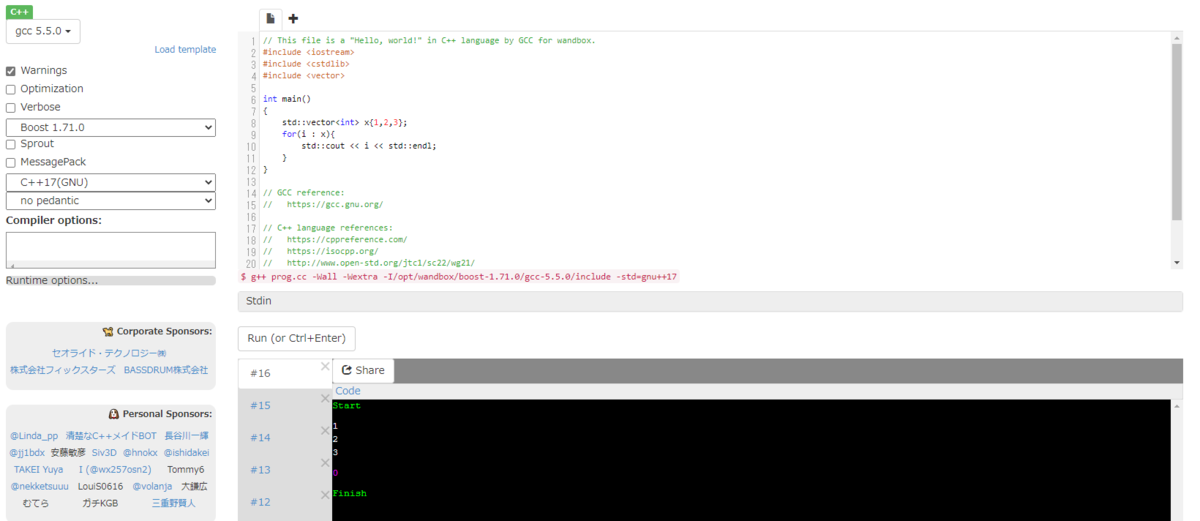Close result tab #13
The height and width of the screenshot is (521, 1200).
coord(325,462)
